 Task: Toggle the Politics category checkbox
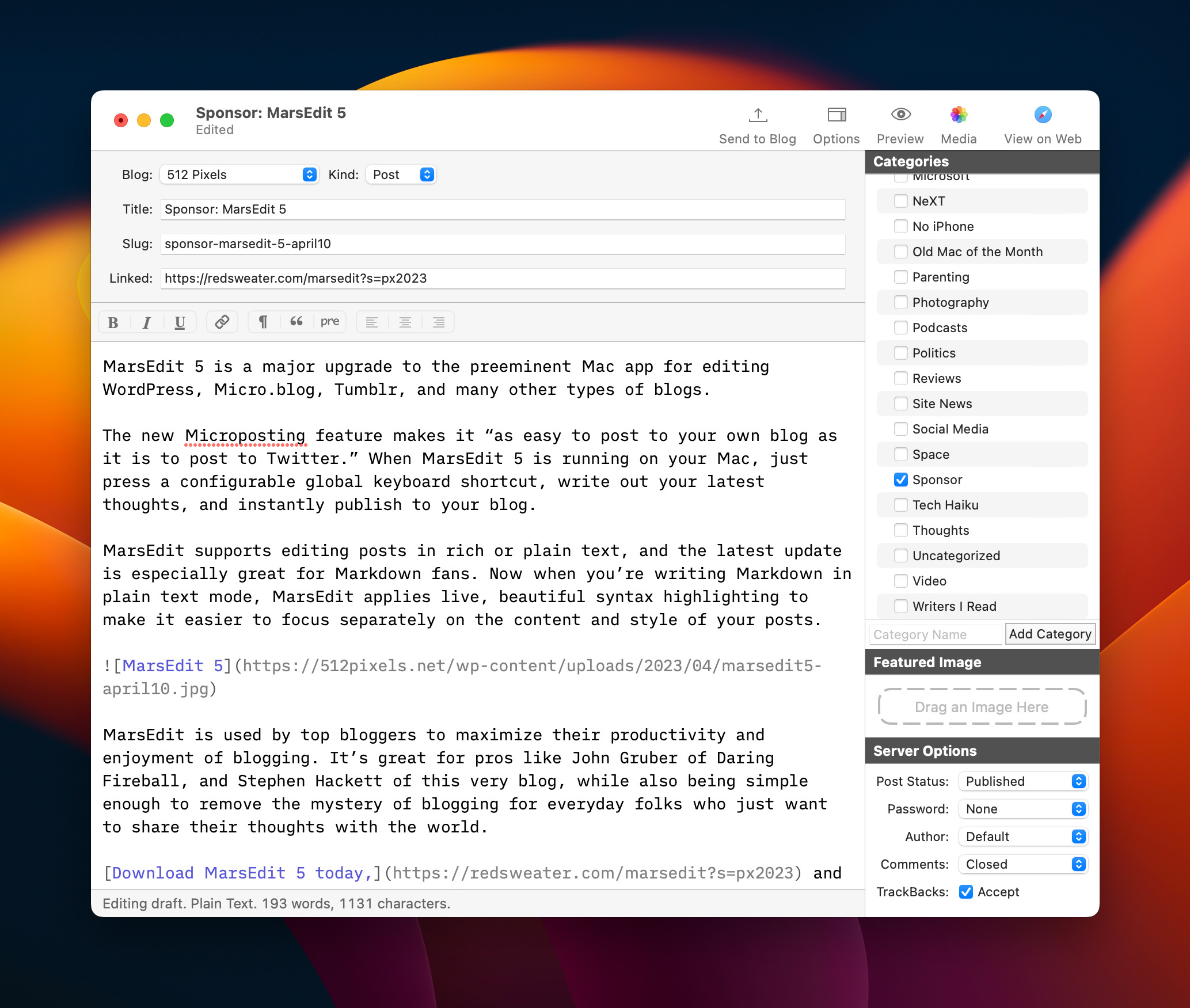[x=901, y=353]
